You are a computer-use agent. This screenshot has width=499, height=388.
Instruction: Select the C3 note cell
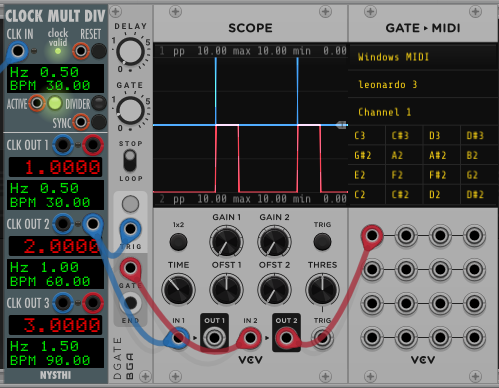(367, 135)
